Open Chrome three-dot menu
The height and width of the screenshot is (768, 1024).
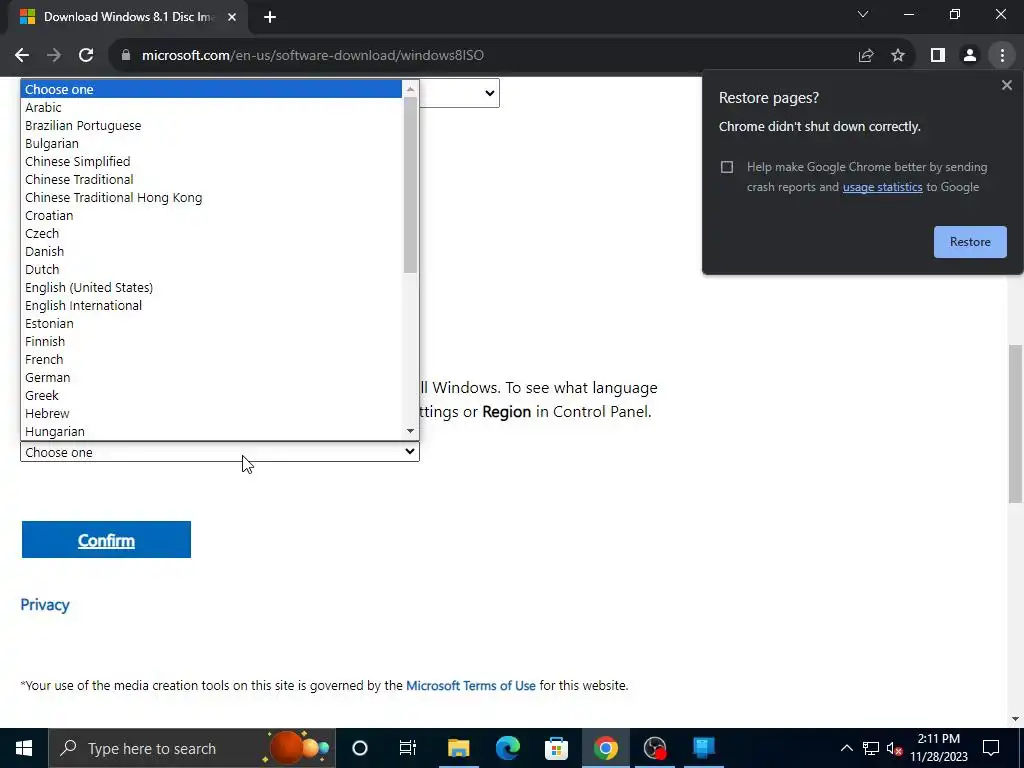coord(1002,56)
